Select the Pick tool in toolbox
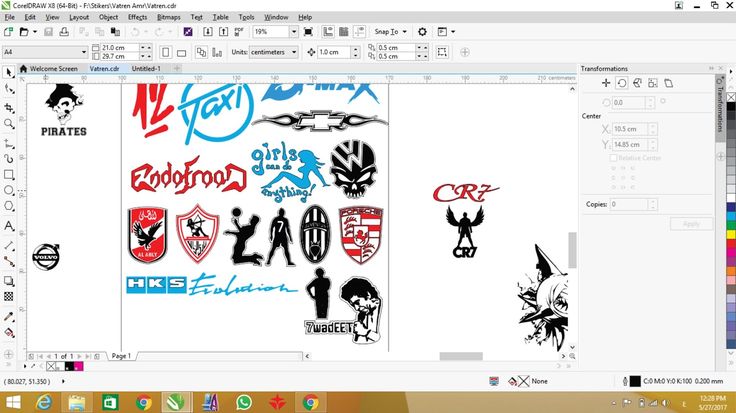The width and height of the screenshot is (736, 413). click(x=8, y=72)
